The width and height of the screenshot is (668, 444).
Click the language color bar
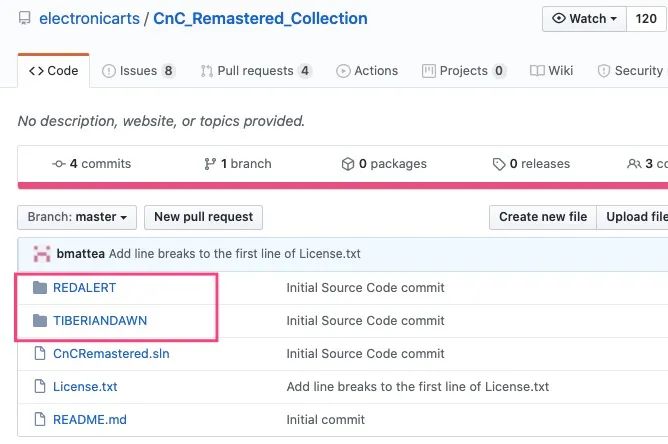point(342,185)
